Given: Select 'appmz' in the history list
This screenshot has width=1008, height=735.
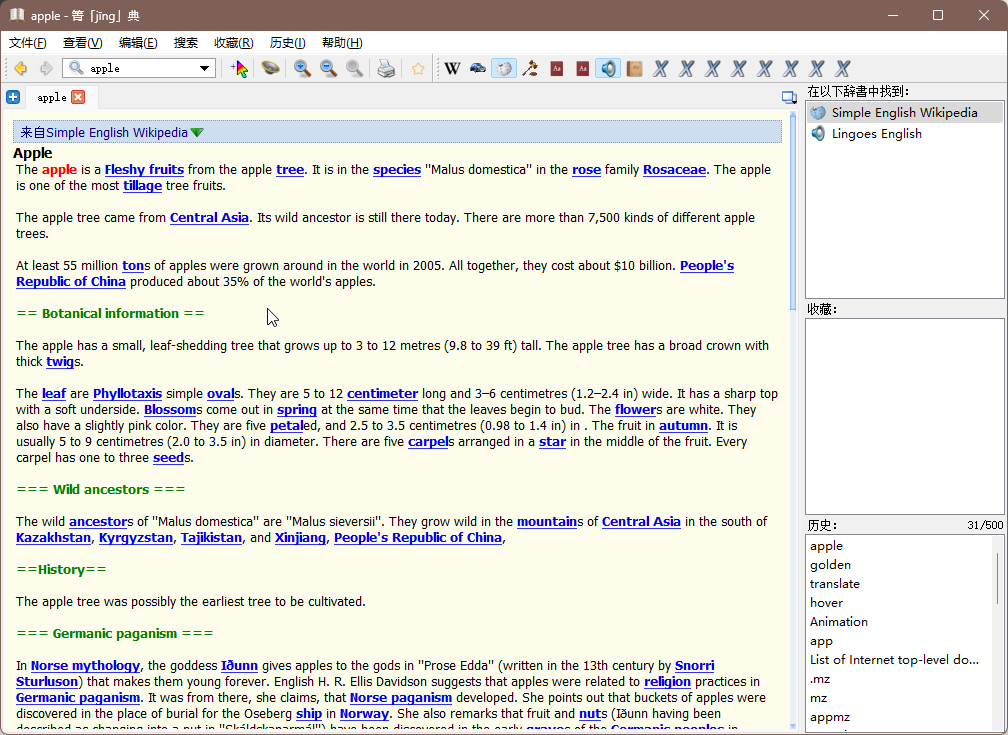Looking at the screenshot, I should pyautogui.click(x=900, y=717).
